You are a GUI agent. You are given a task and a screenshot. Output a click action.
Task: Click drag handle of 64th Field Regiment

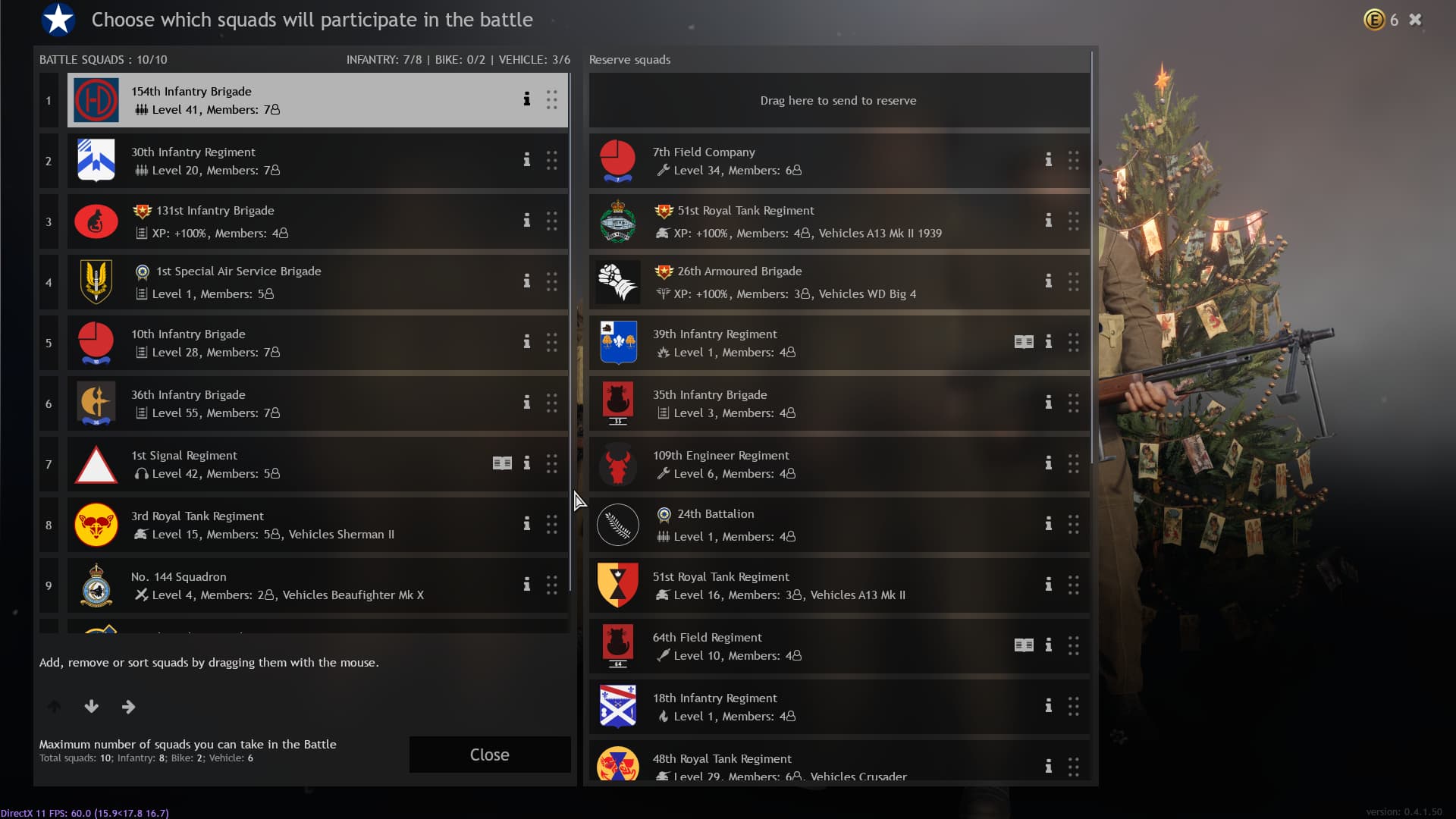tap(1074, 645)
